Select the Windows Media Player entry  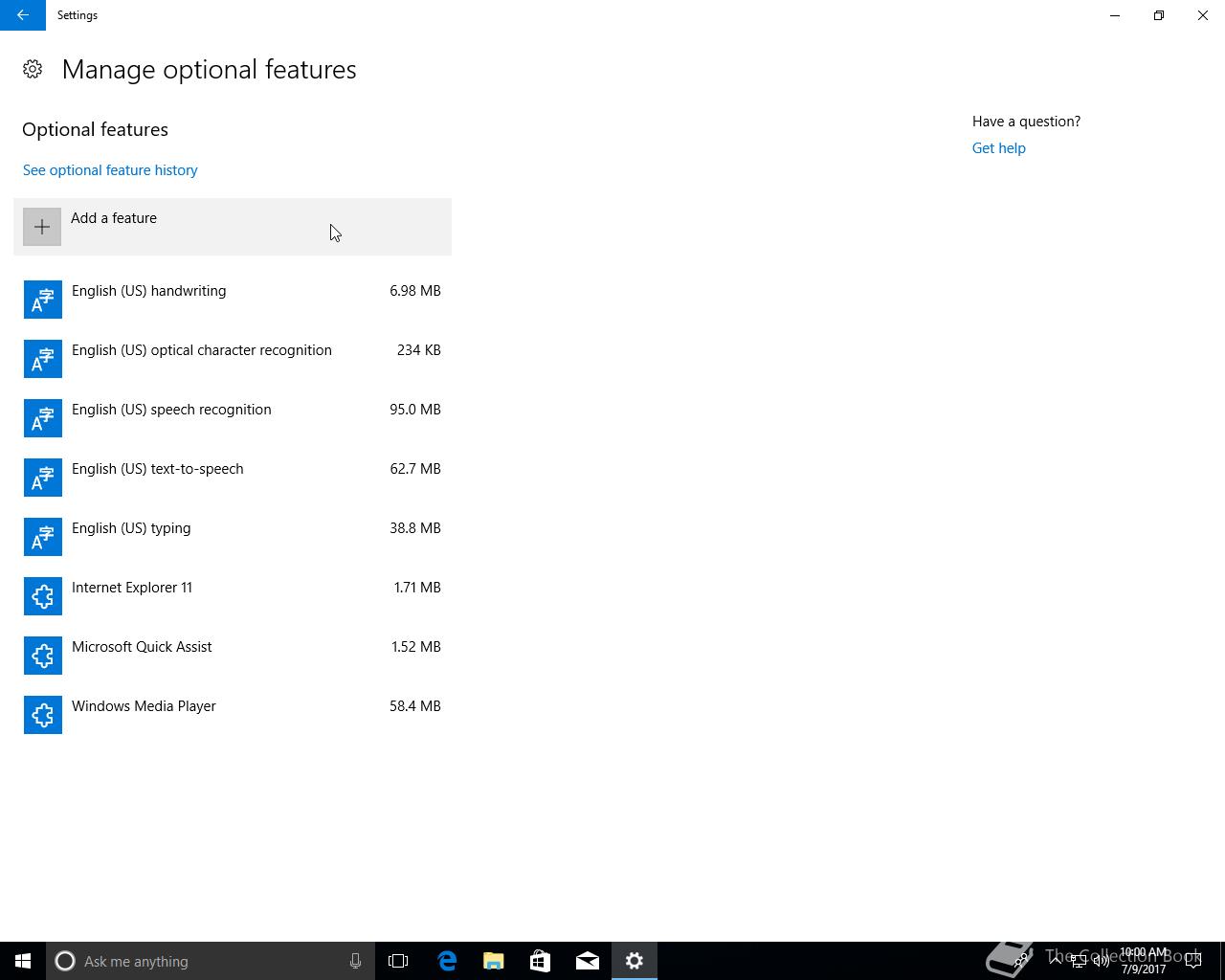tap(233, 715)
